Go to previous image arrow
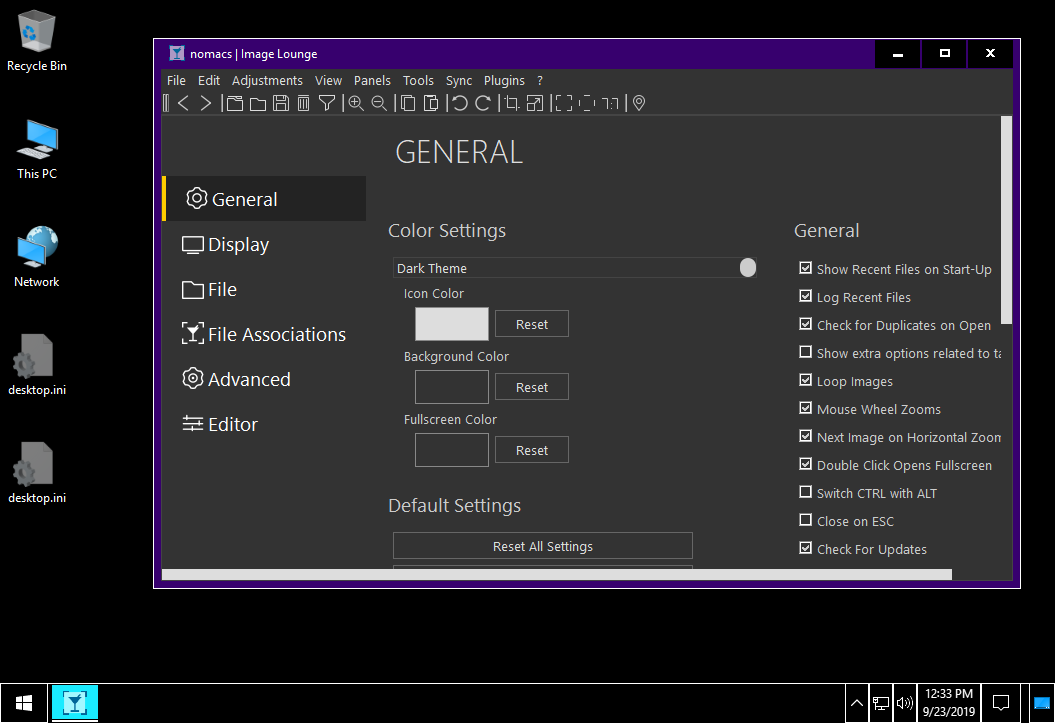 point(183,103)
